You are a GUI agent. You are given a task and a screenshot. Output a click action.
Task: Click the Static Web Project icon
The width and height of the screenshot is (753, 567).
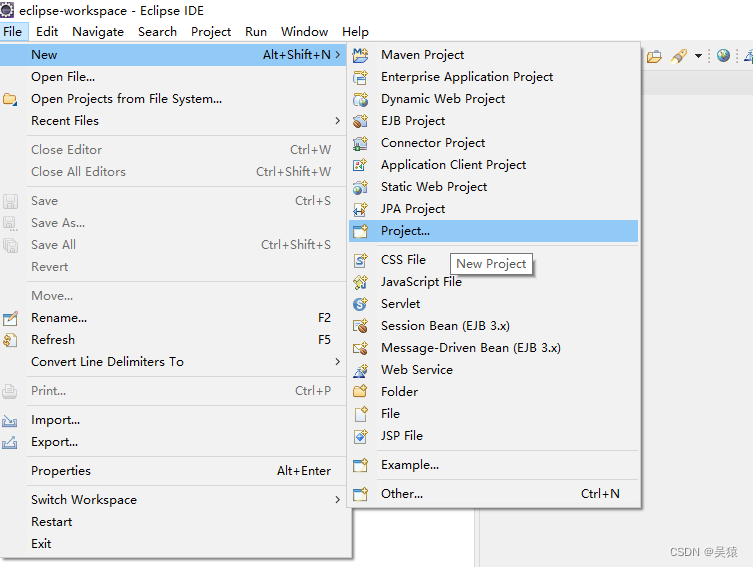pyautogui.click(x=360, y=187)
